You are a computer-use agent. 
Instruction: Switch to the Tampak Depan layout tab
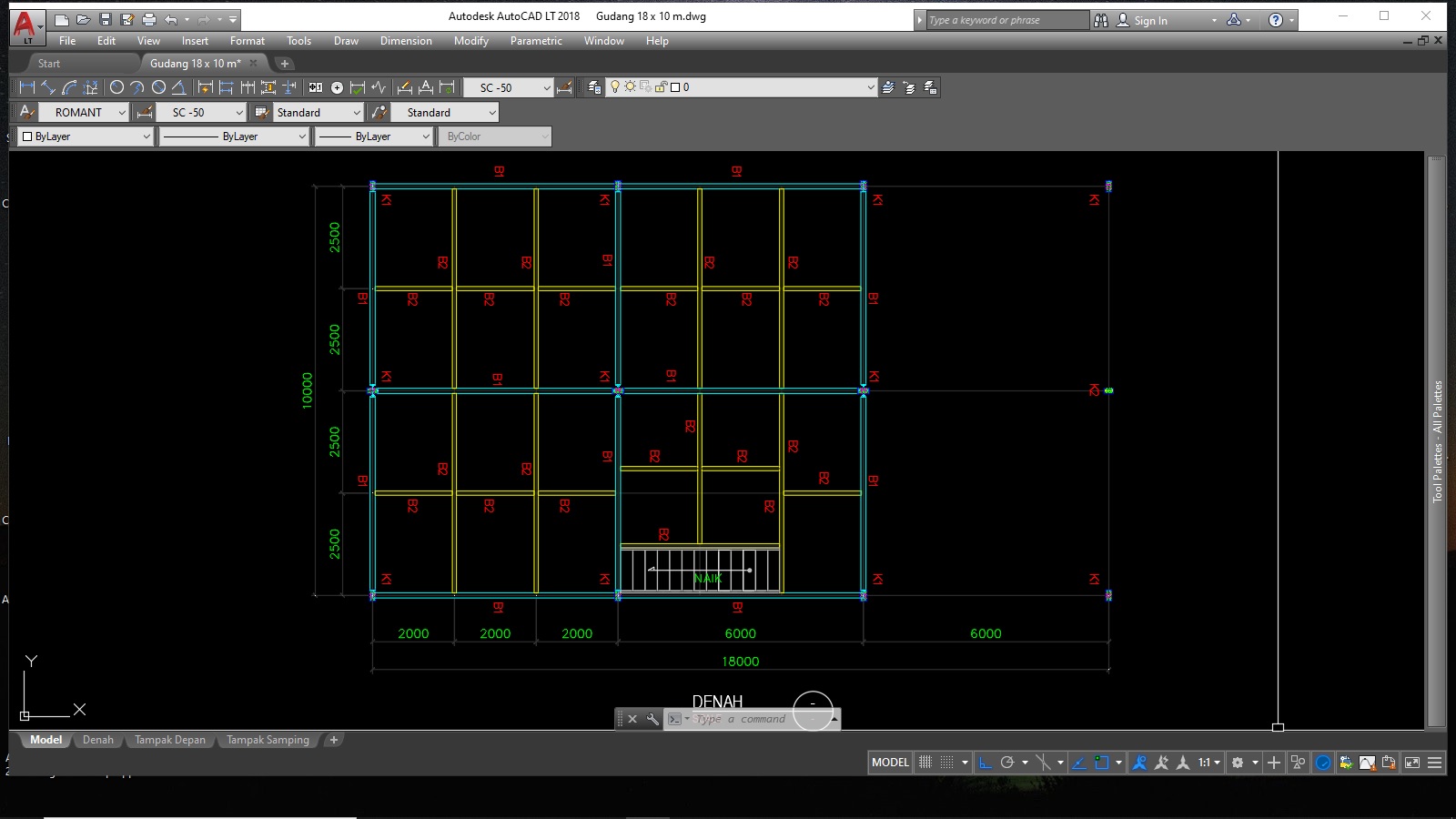click(170, 740)
